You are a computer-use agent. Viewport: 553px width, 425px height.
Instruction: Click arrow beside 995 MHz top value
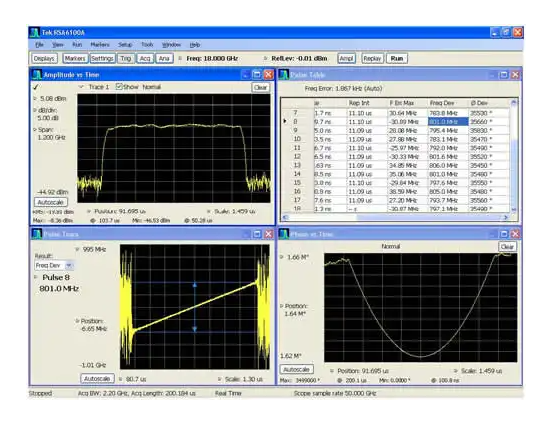(x=77, y=249)
